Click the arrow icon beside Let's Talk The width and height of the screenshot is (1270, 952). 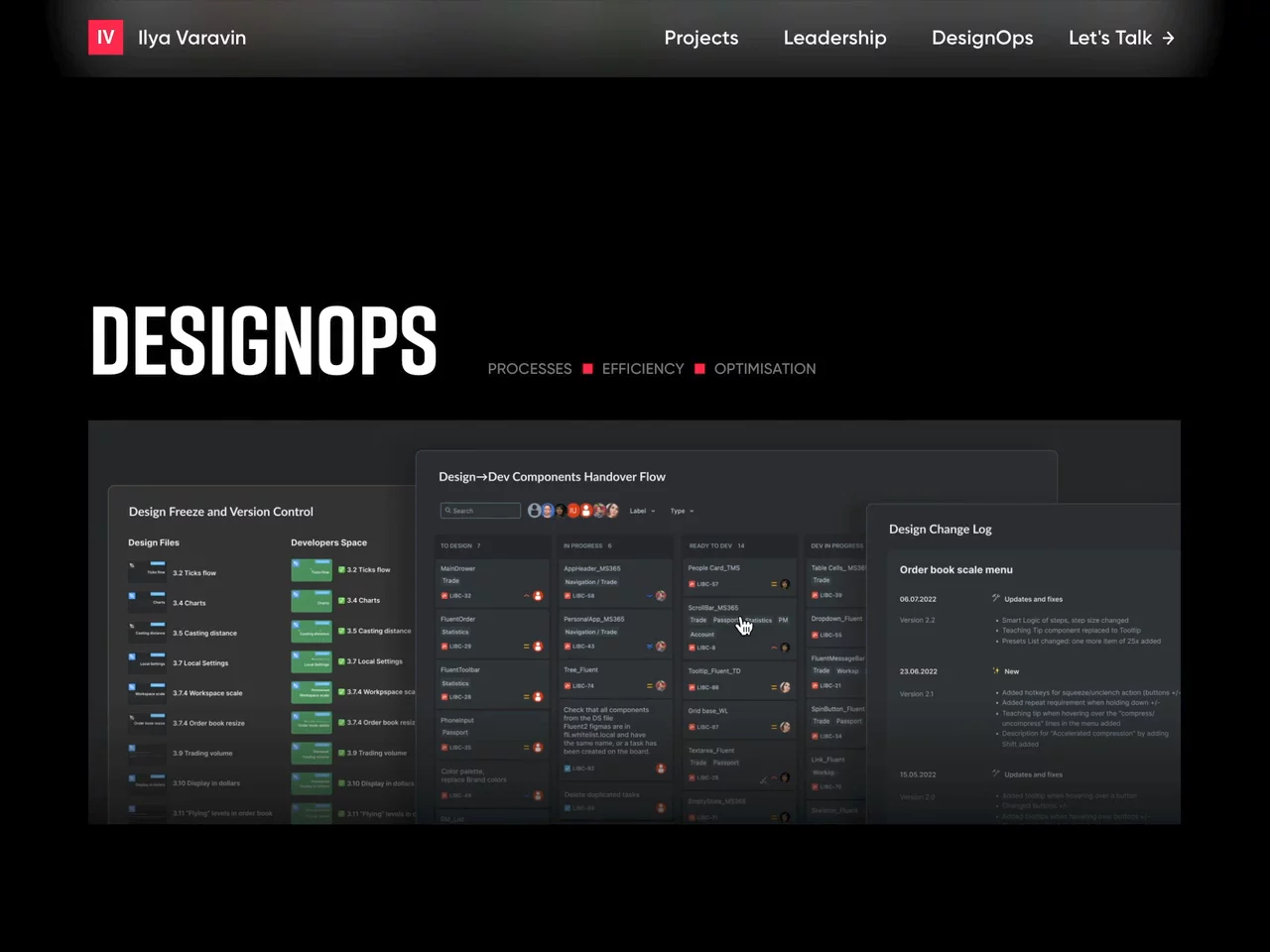click(x=1168, y=38)
